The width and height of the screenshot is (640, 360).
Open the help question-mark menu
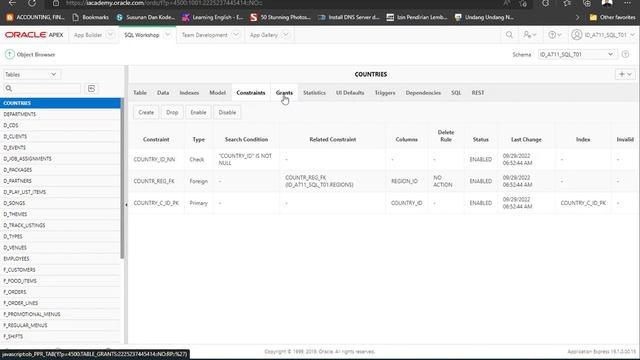(x=554, y=35)
